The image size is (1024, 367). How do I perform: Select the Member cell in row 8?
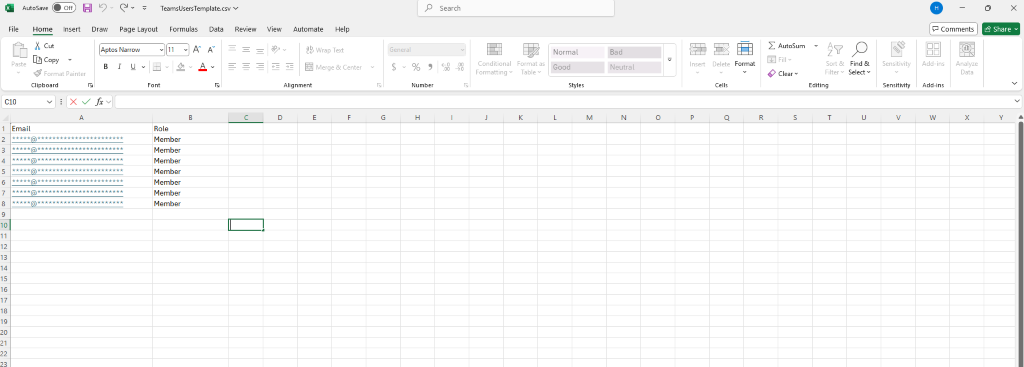[x=190, y=204]
